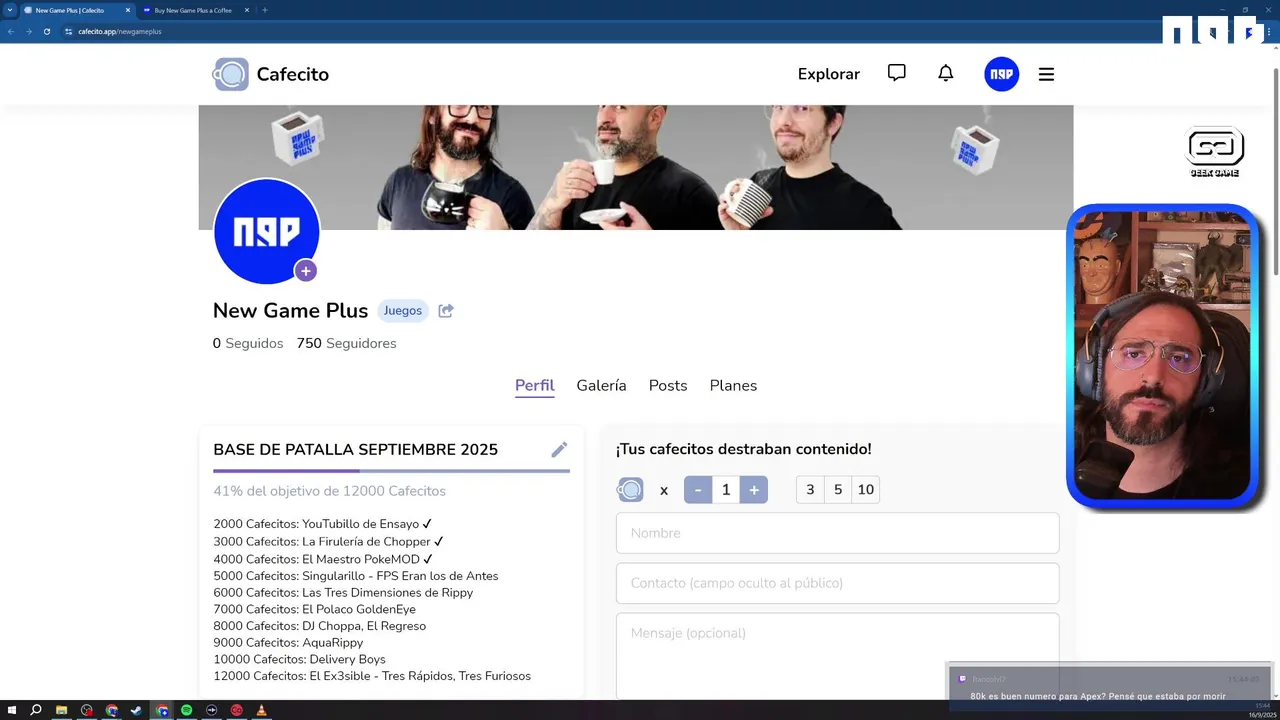Click the goal progress bar at 41%
Image resolution: width=1280 pixels, height=720 pixels.
point(391,470)
